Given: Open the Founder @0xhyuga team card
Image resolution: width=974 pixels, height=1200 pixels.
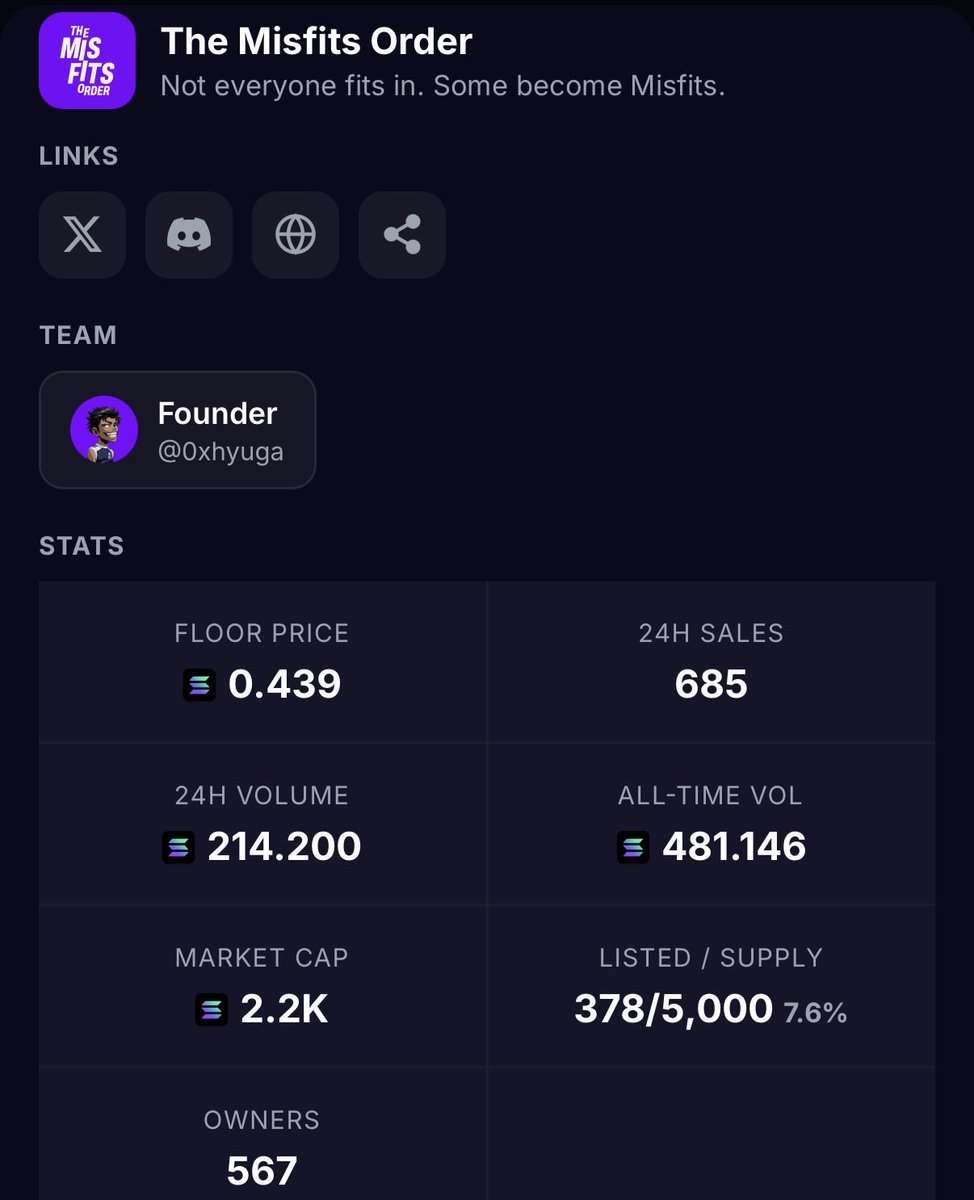Looking at the screenshot, I should (x=177, y=430).
